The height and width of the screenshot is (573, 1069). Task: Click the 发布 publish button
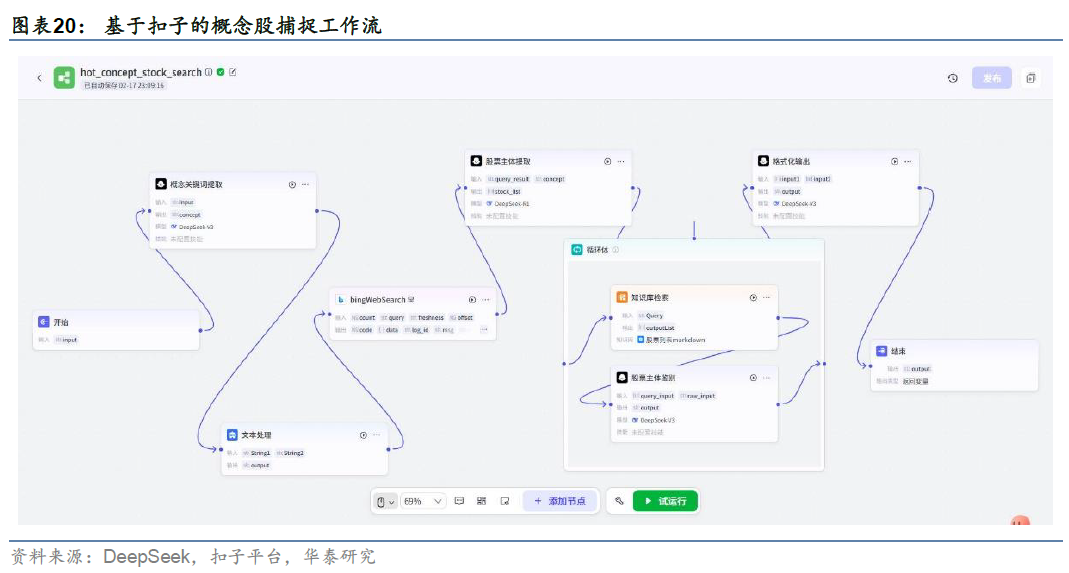coord(991,78)
